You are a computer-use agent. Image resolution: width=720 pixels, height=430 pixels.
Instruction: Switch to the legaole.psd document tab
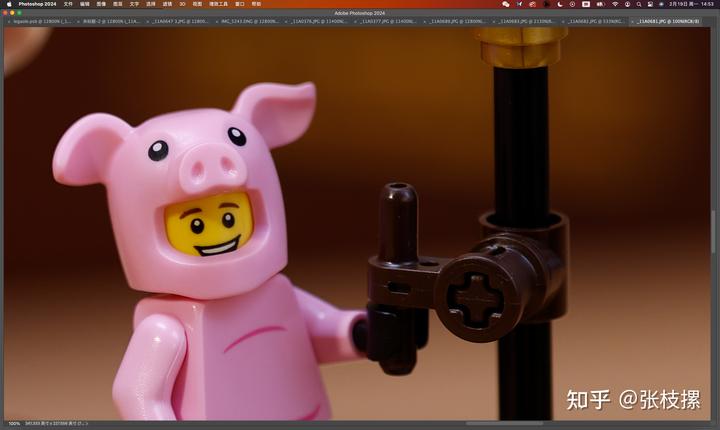tap(42, 22)
